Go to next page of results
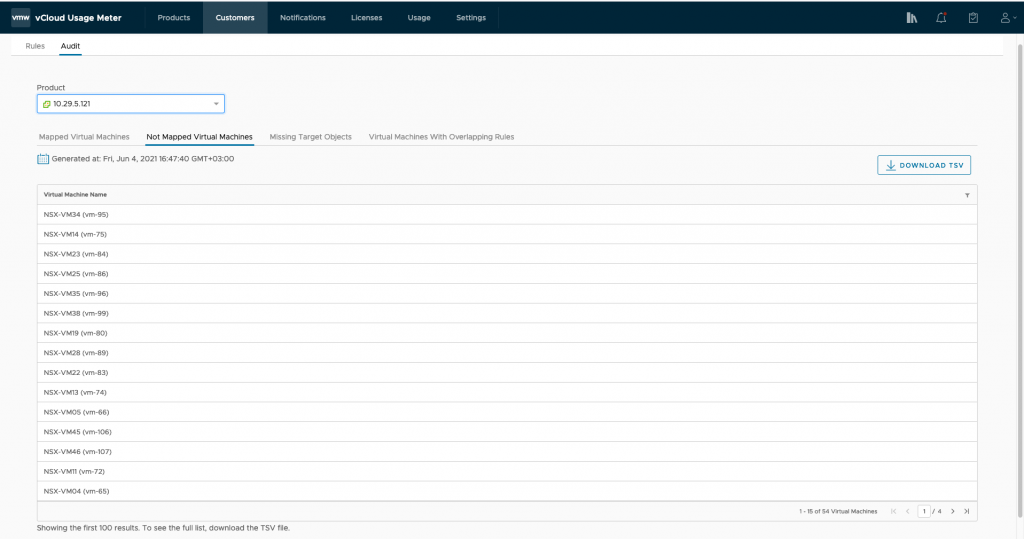This screenshot has height=539, width=1024. tap(953, 511)
